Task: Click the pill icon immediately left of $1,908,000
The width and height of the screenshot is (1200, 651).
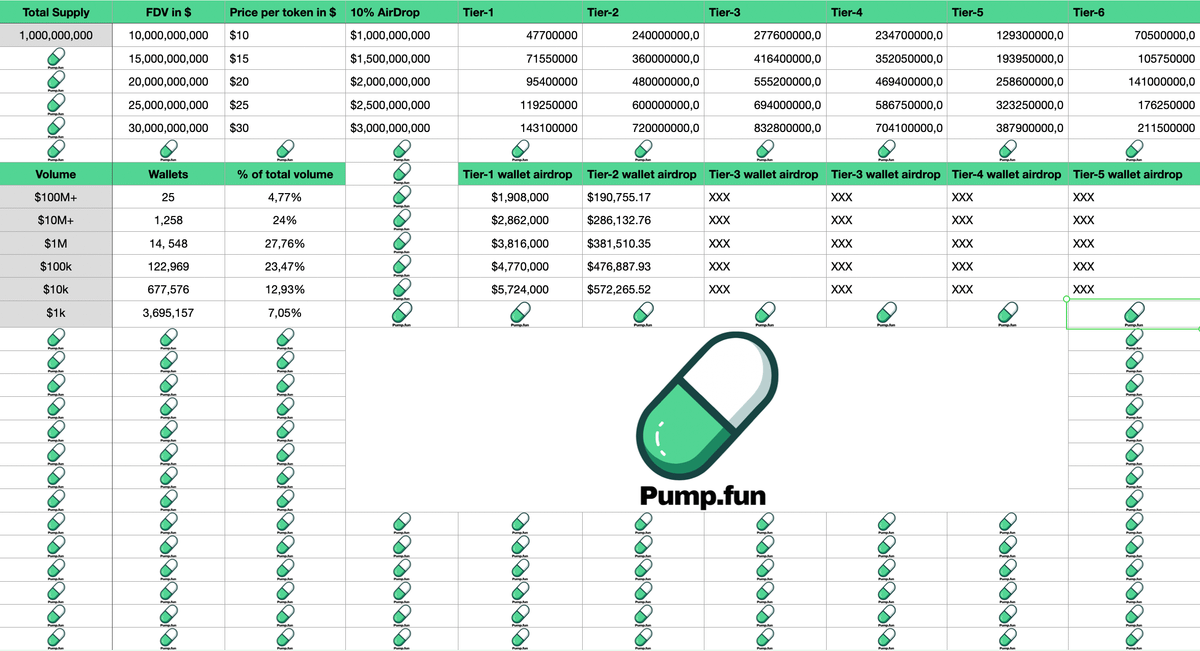Action: pyautogui.click(x=401, y=197)
